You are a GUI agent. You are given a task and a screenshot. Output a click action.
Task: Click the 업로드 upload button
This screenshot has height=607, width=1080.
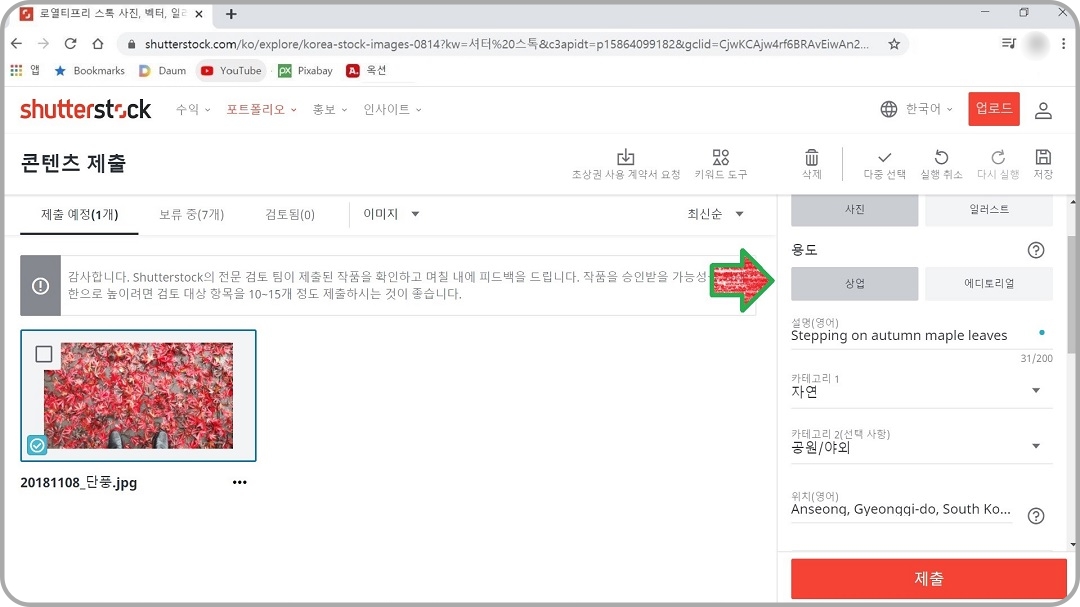click(x=993, y=109)
